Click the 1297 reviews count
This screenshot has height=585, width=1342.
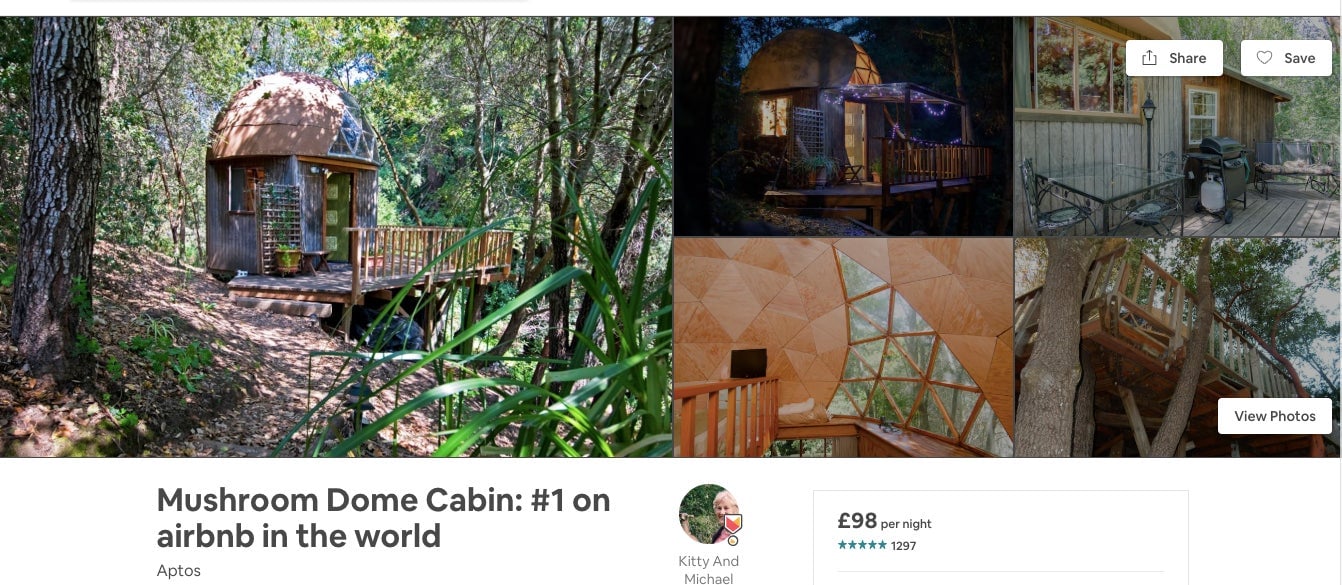904,546
